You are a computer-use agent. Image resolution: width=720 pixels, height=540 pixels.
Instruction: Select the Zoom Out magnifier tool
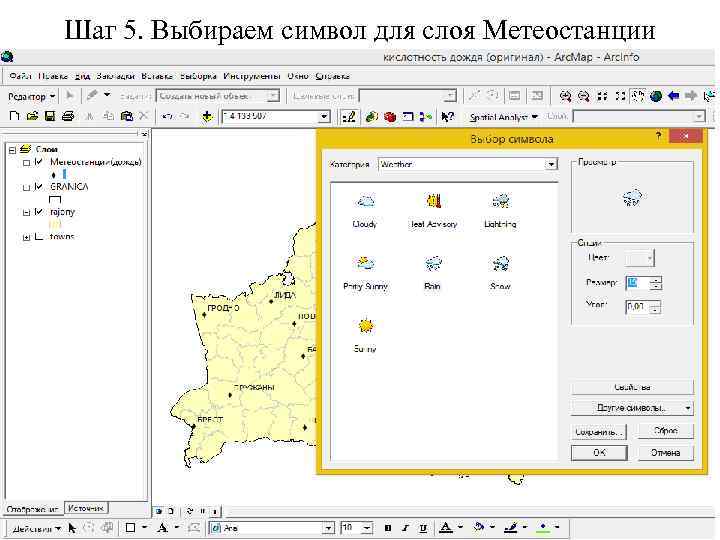point(583,96)
